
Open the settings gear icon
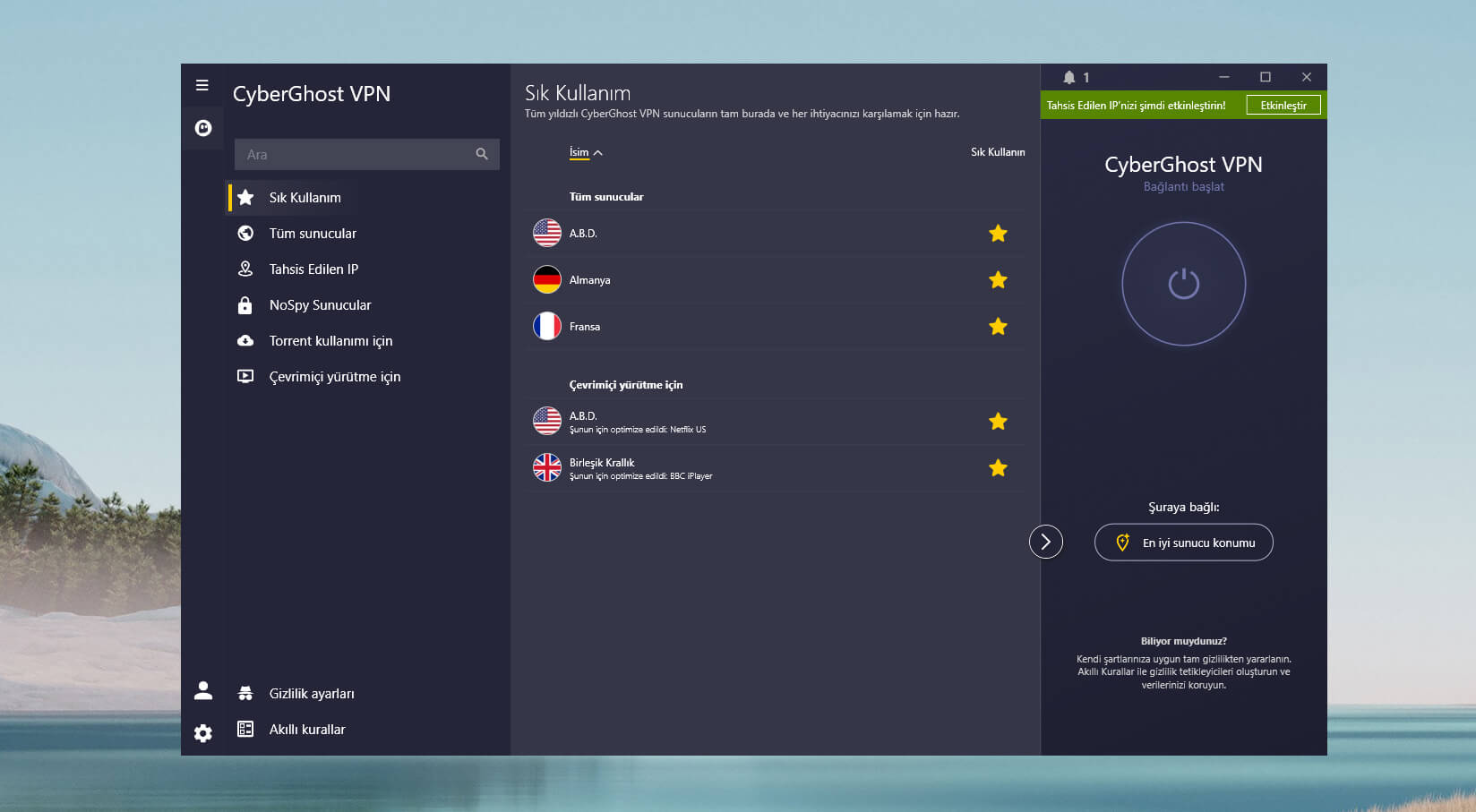203,733
